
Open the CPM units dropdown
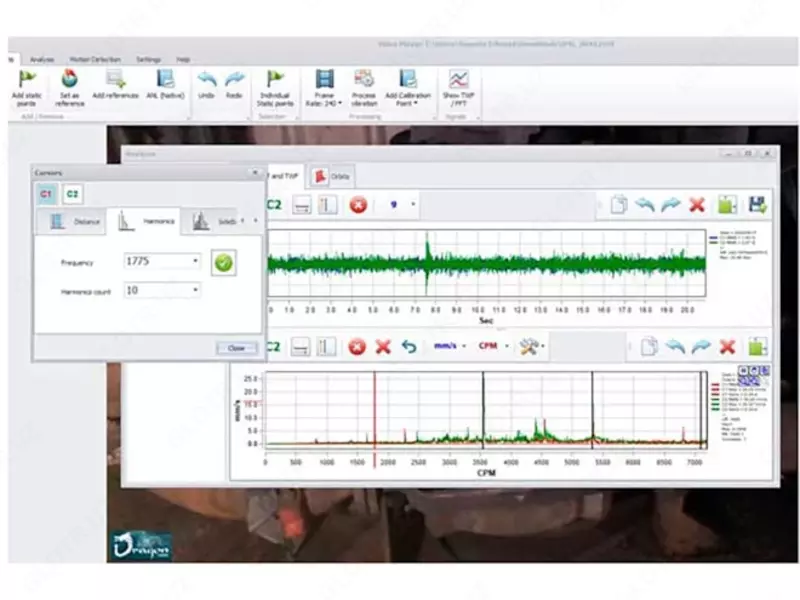[509, 347]
